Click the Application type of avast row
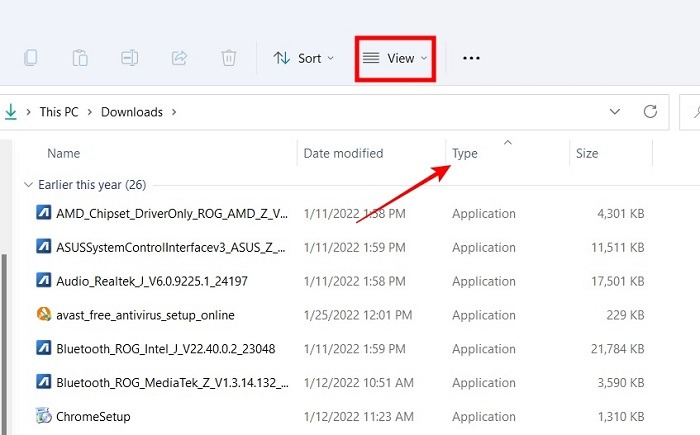The height and width of the screenshot is (435, 700). (x=484, y=315)
